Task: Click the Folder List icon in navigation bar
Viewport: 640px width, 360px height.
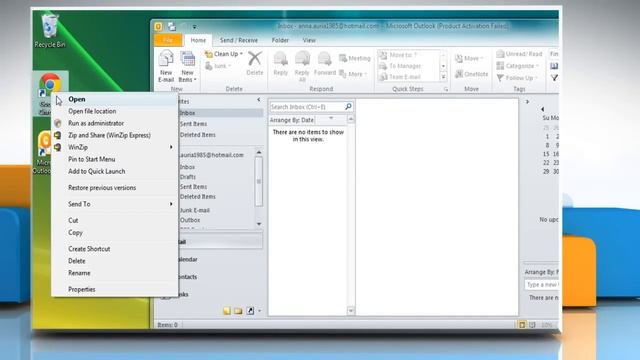Action: tap(238, 311)
